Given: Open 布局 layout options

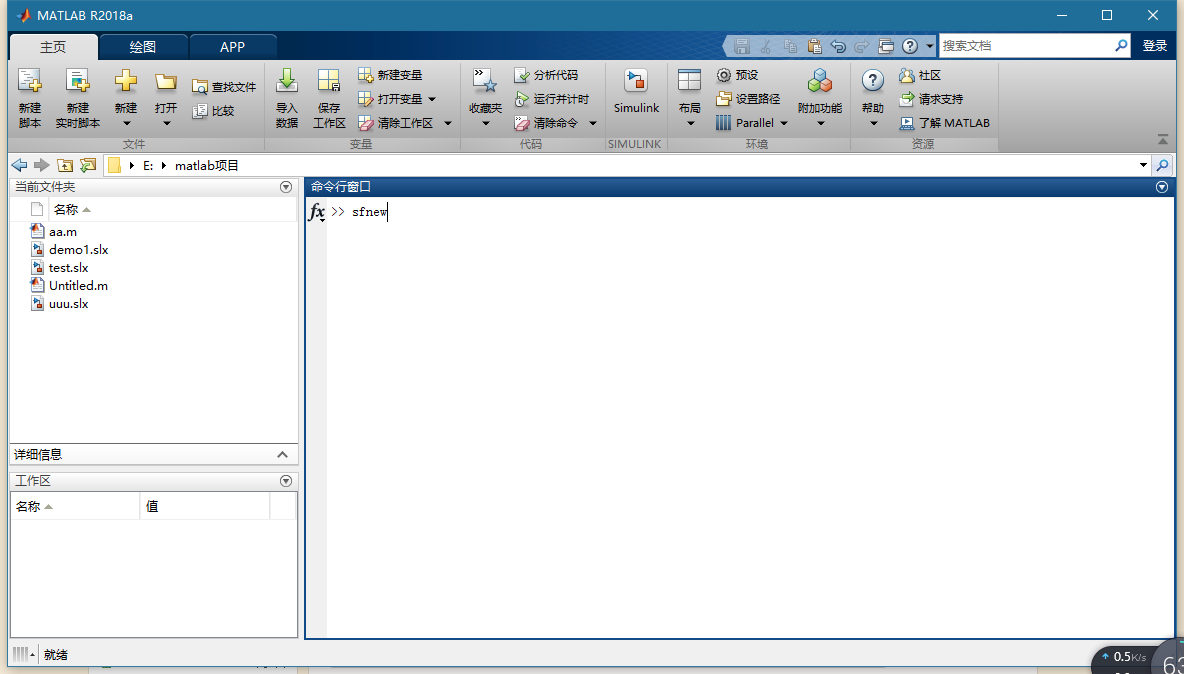Looking at the screenshot, I should pyautogui.click(x=689, y=98).
